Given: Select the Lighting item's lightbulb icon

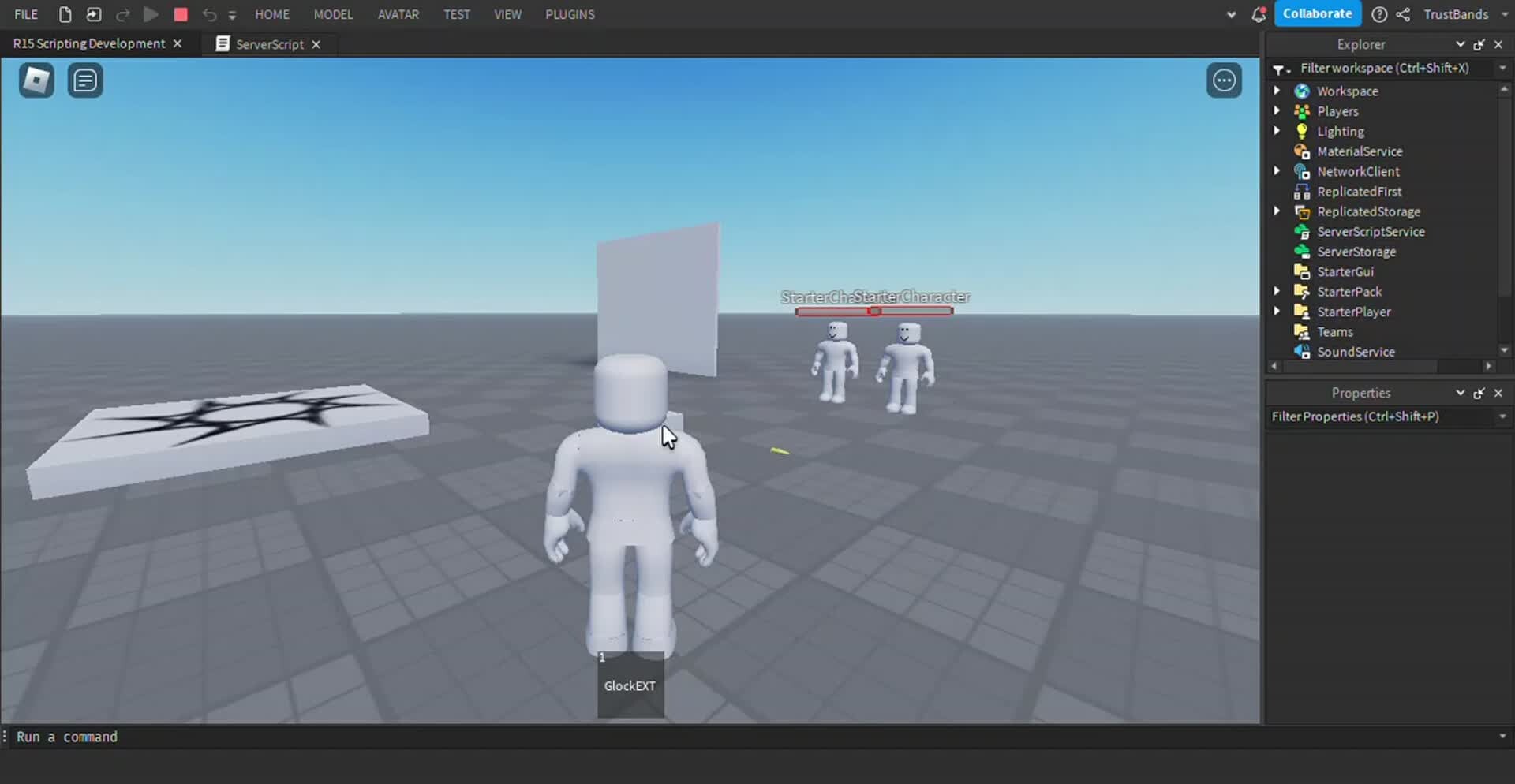Looking at the screenshot, I should point(1303,131).
